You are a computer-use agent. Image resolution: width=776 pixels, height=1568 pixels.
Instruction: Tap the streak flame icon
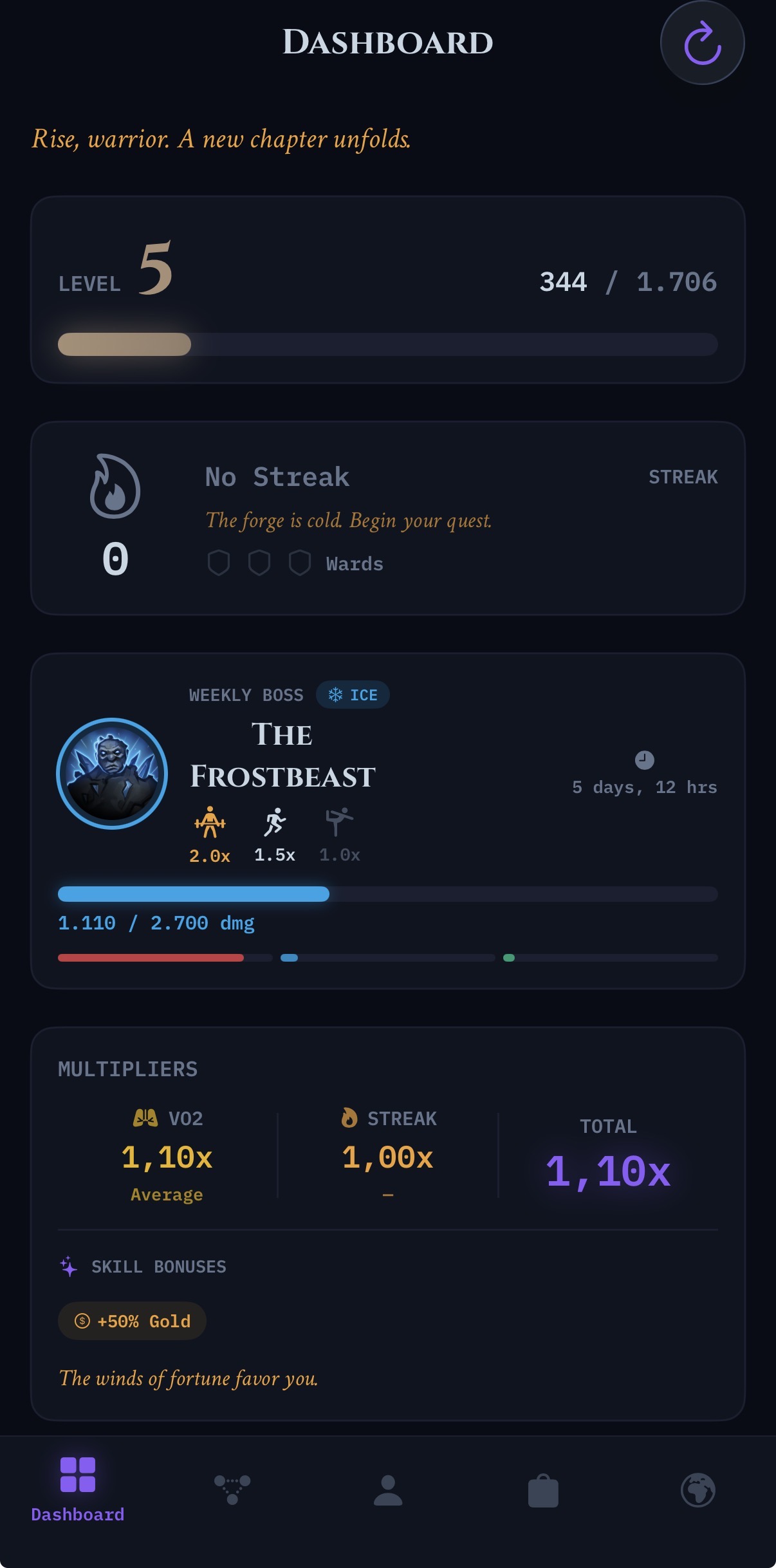pyautogui.click(x=115, y=487)
